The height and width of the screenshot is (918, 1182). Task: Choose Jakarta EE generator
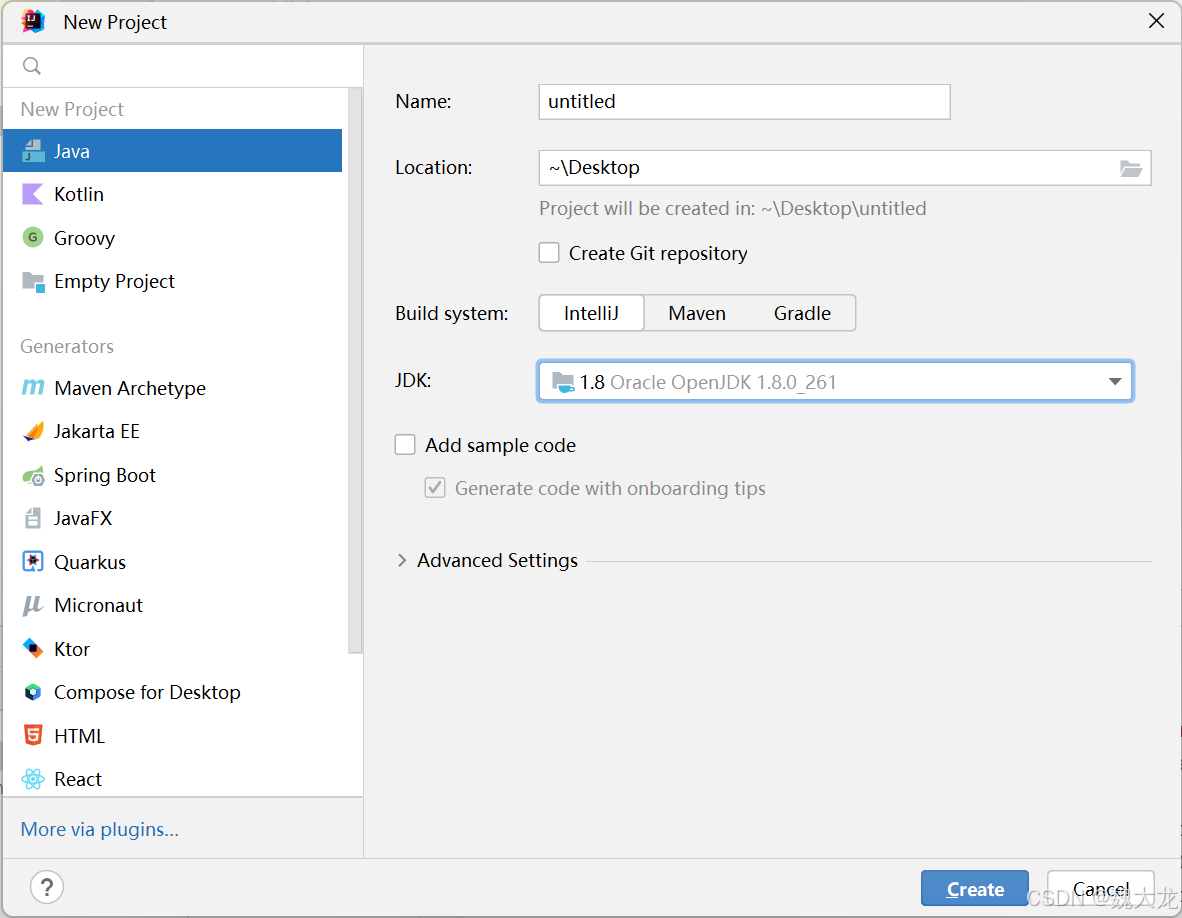tap(173, 431)
